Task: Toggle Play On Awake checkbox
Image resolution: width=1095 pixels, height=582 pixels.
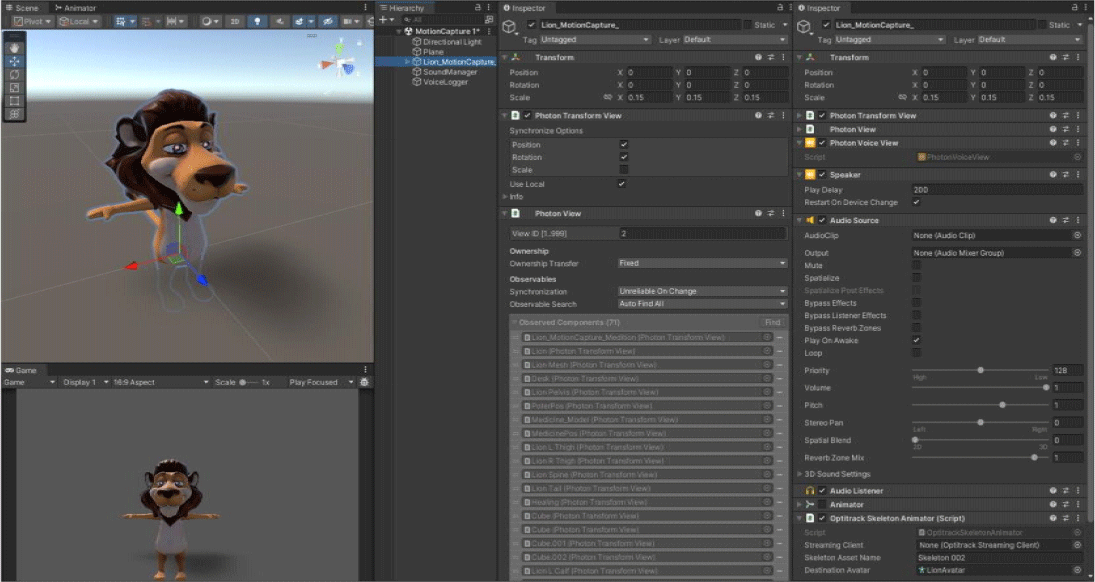Action: click(916, 340)
